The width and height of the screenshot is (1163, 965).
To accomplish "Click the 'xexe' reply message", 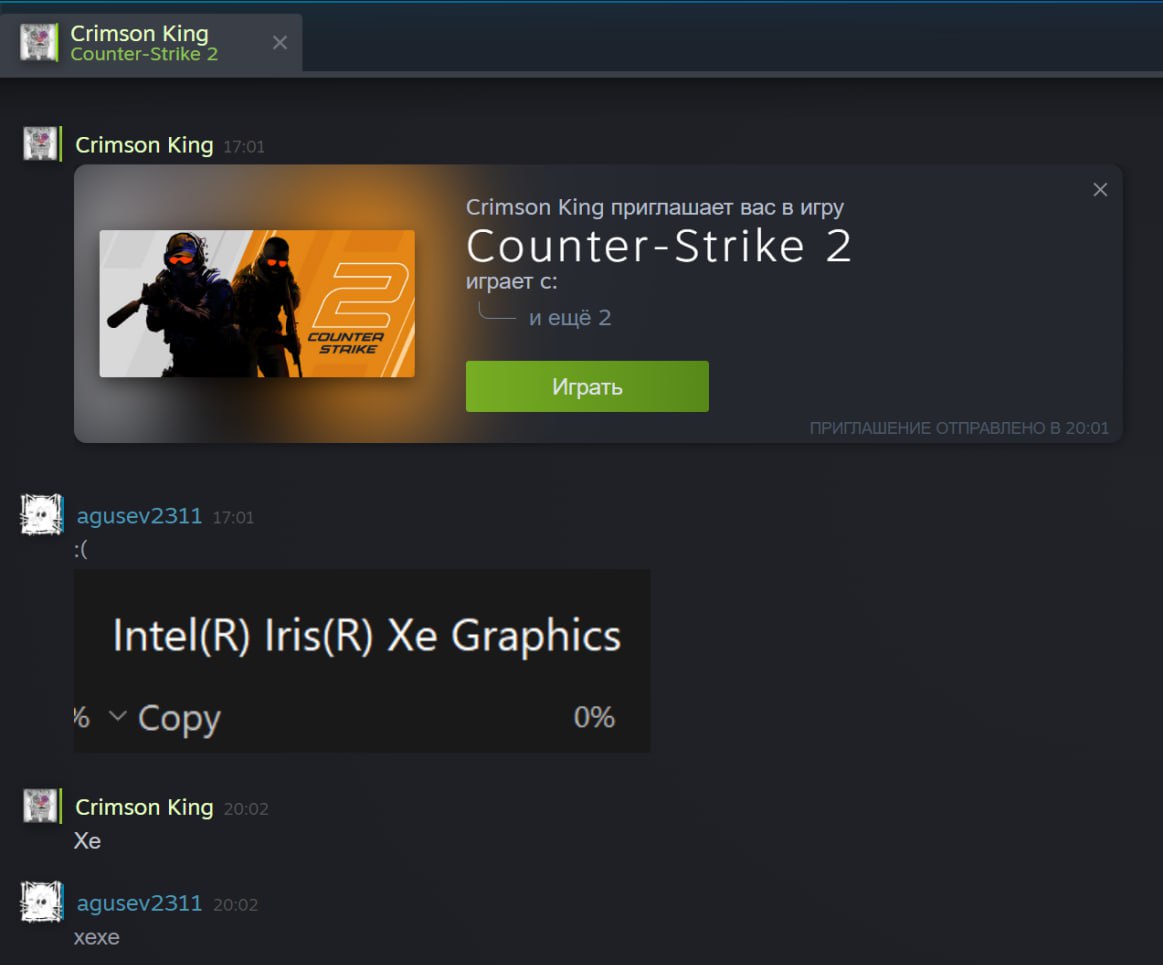I will tap(96, 937).
